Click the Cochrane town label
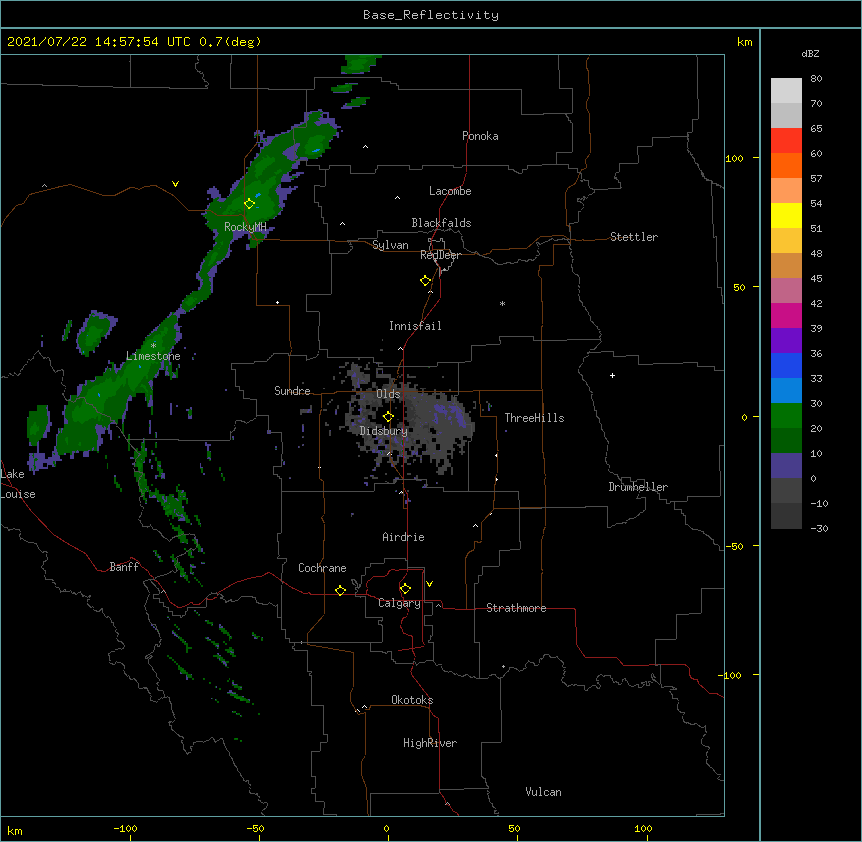The width and height of the screenshot is (862, 842). (322, 568)
